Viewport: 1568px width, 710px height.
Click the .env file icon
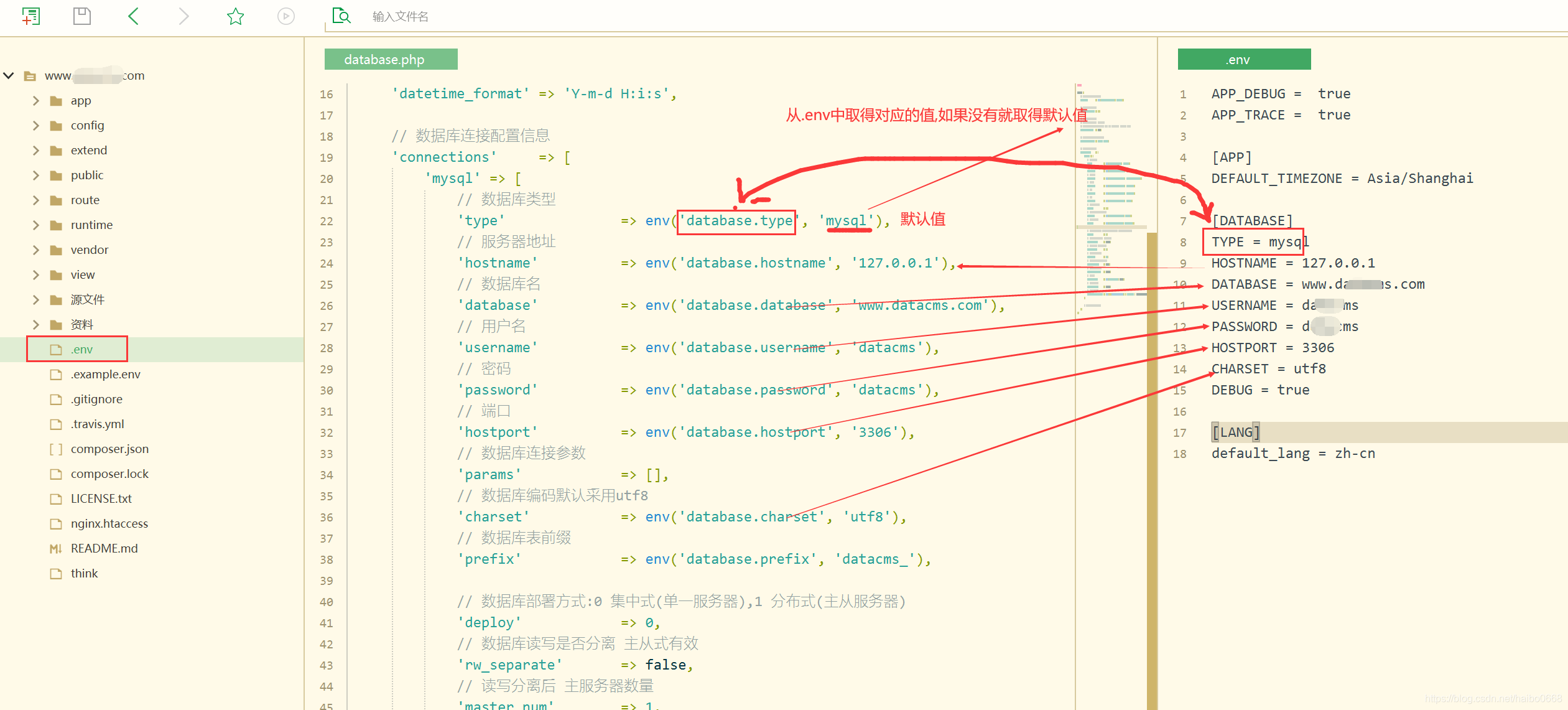pos(55,349)
